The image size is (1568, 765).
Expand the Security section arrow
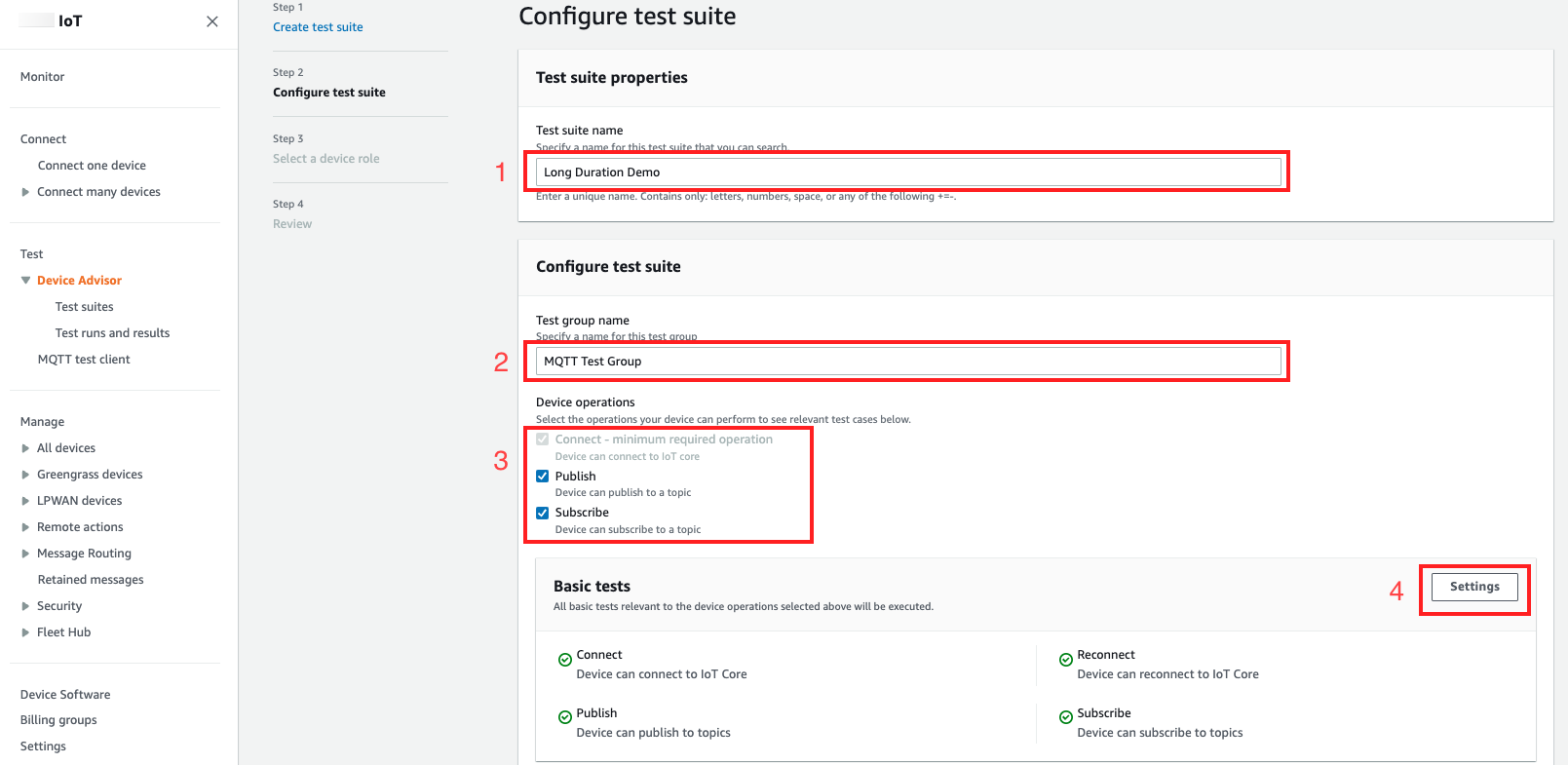coord(25,606)
